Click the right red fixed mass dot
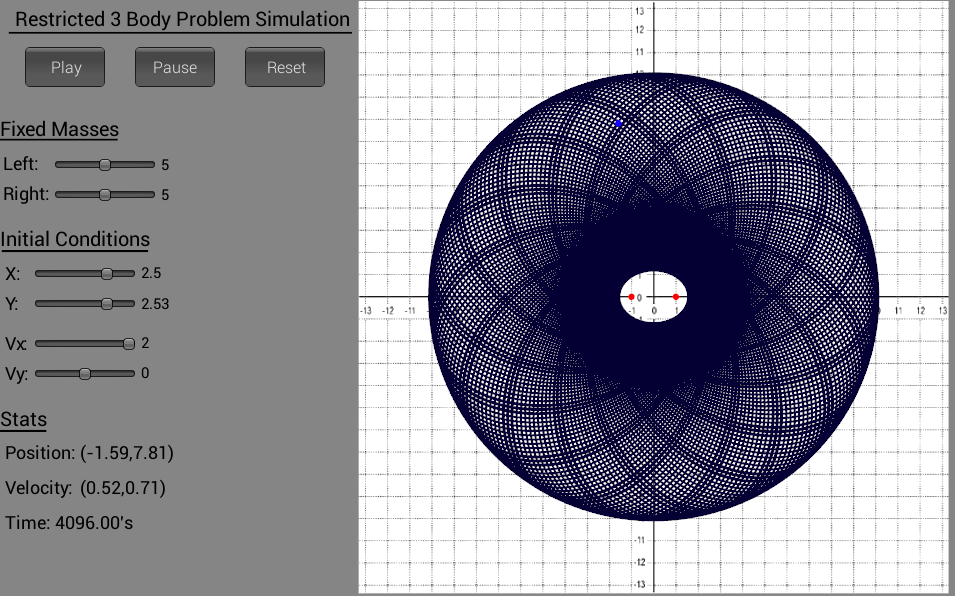Screen dimensions: 955x596 (676, 297)
